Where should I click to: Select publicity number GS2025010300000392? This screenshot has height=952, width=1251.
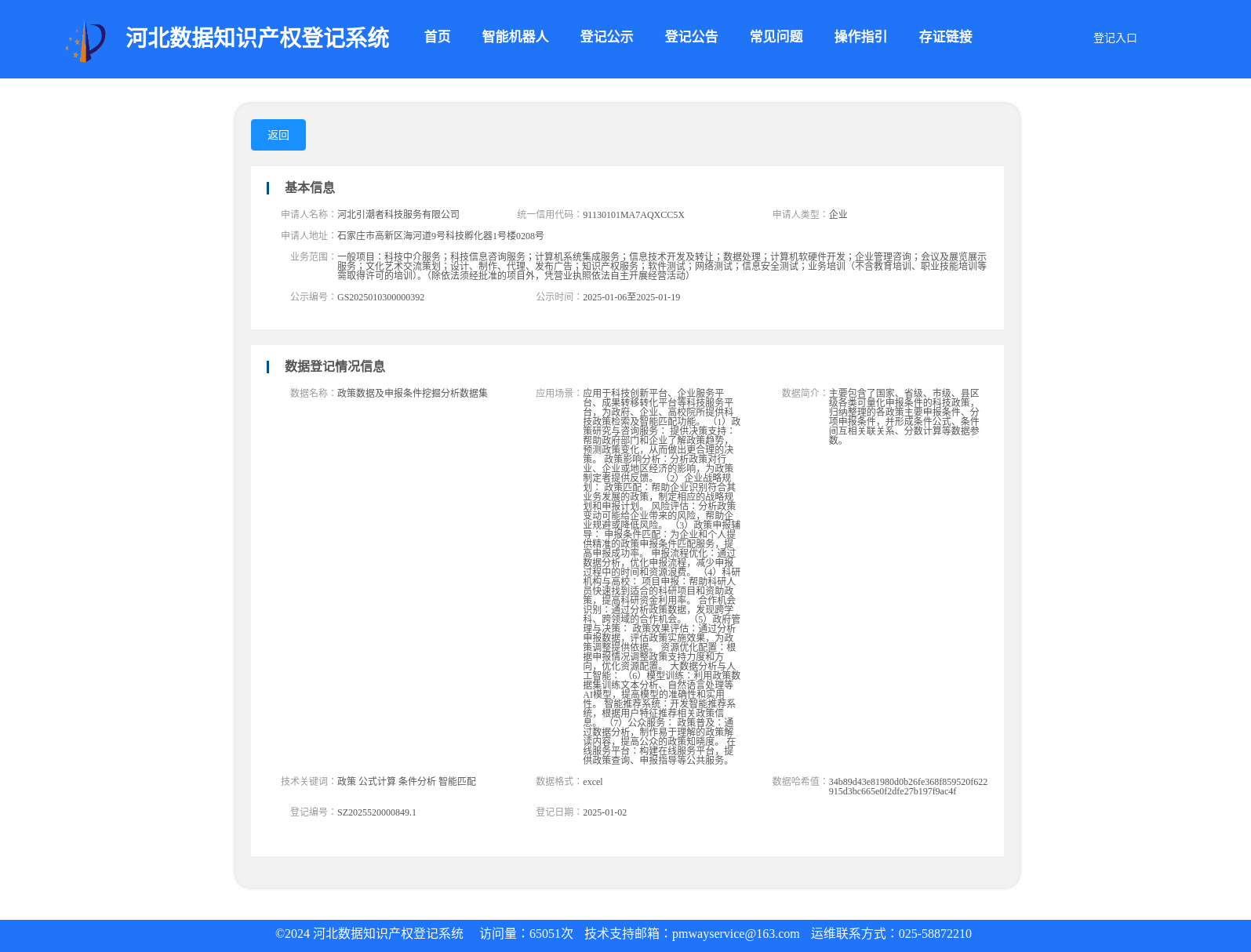pos(380,297)
